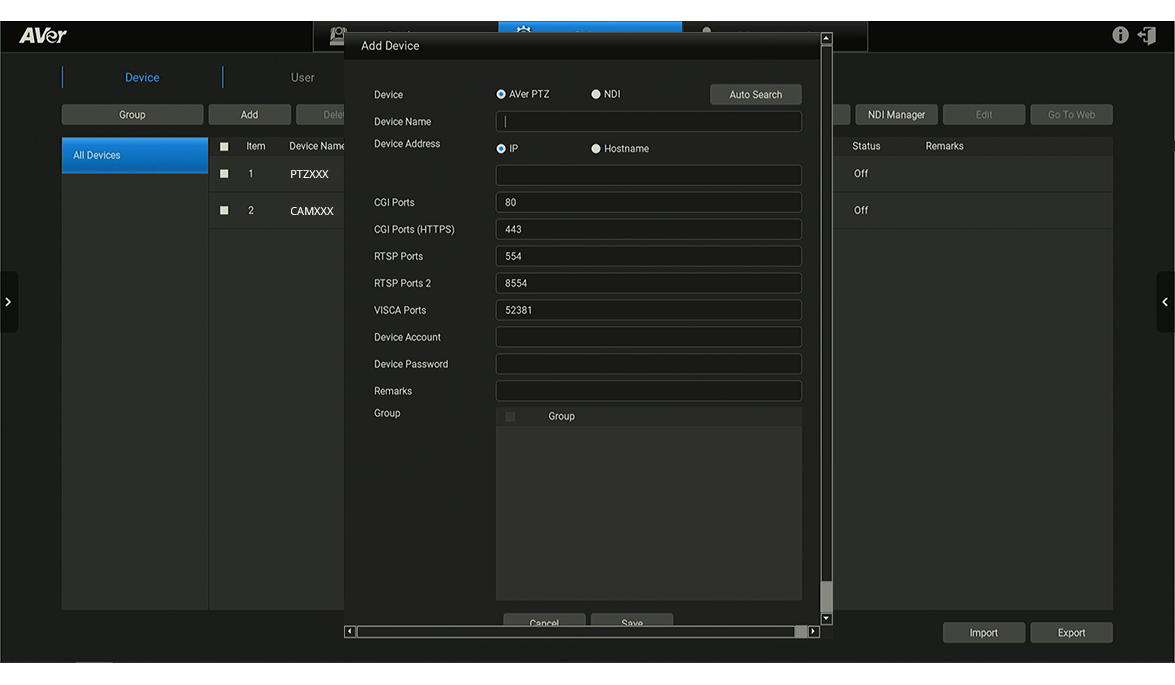Open the right side panel arrow
Screen dimensions: 1175x685
tap(1165, 302)
